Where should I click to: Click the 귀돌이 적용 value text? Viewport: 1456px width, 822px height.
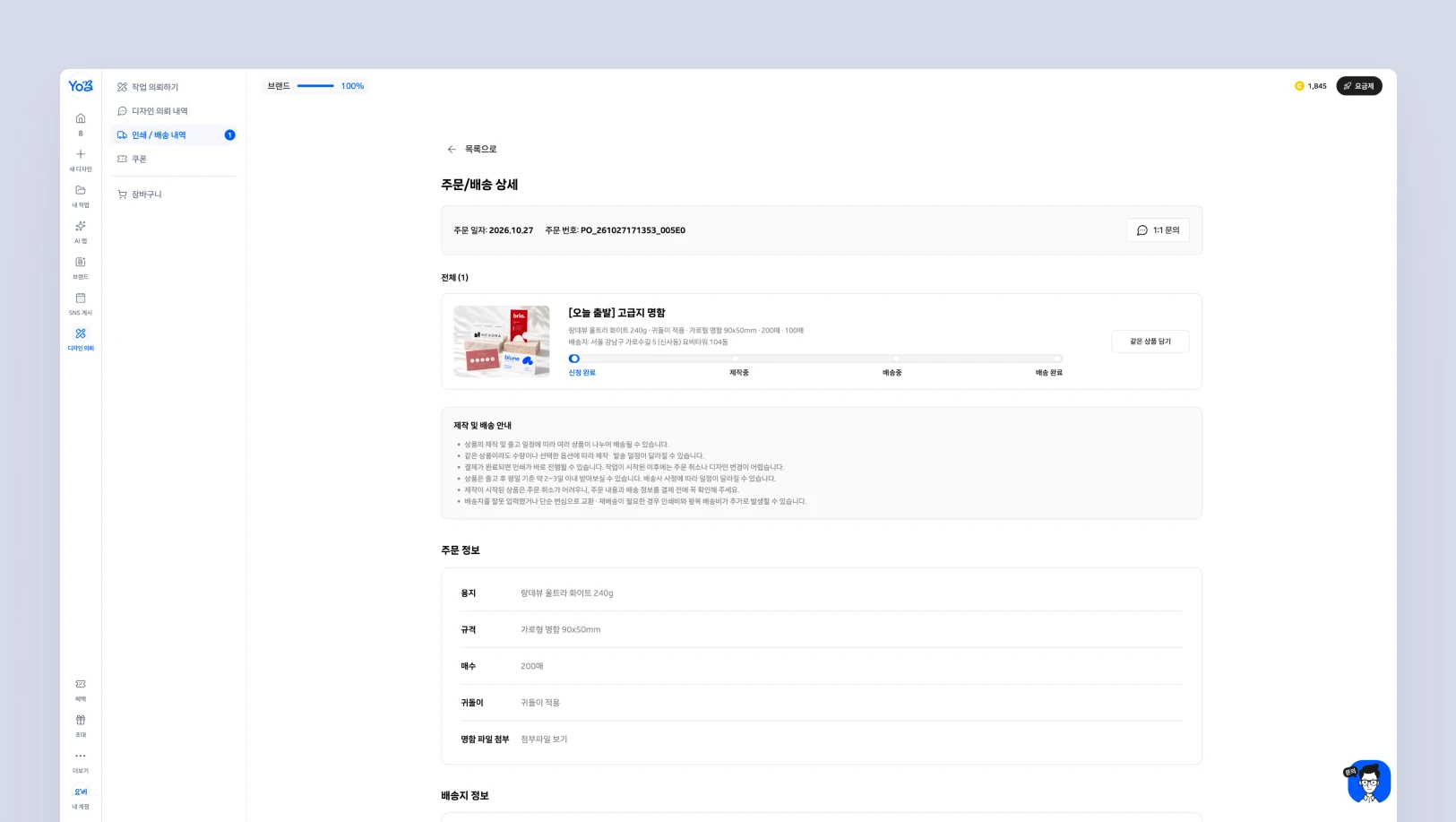pos(540,703)
